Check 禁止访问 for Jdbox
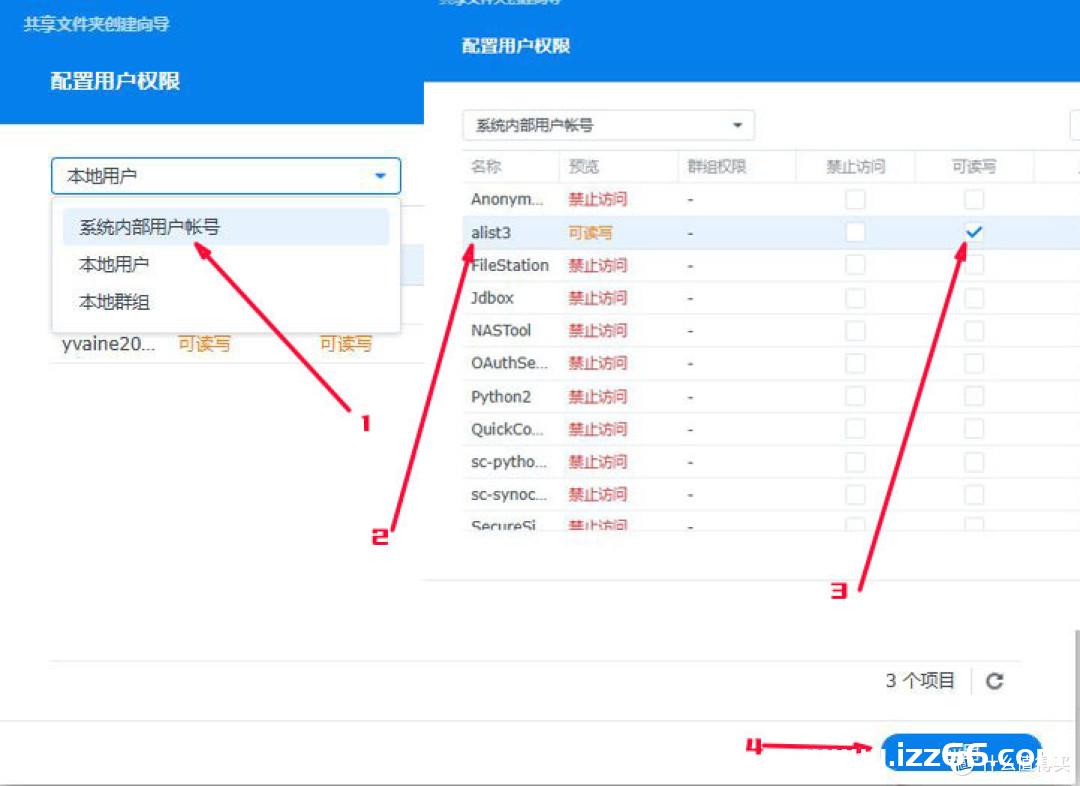Image resolution: width=1080 pixels, height=786 pixels. point(855,297)
